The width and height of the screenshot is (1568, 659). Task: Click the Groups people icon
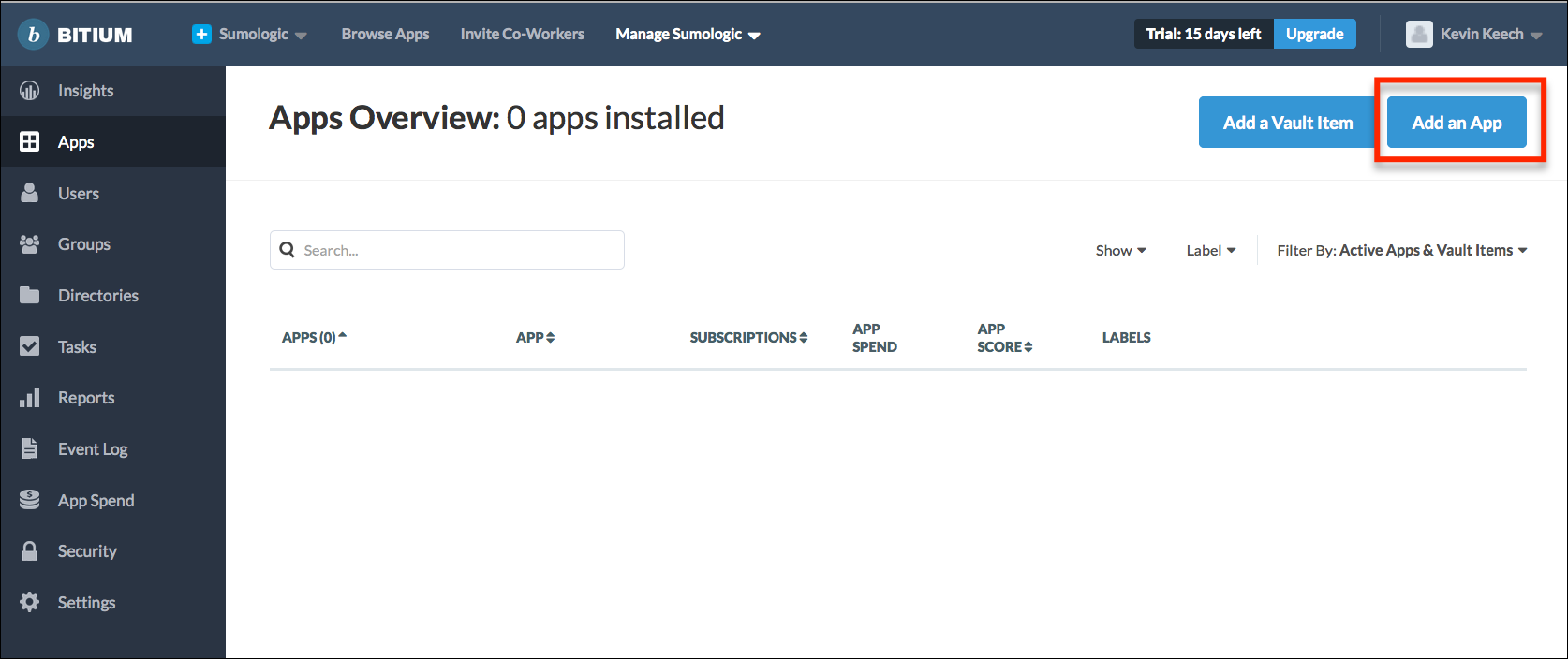click(x=30, y=244)
